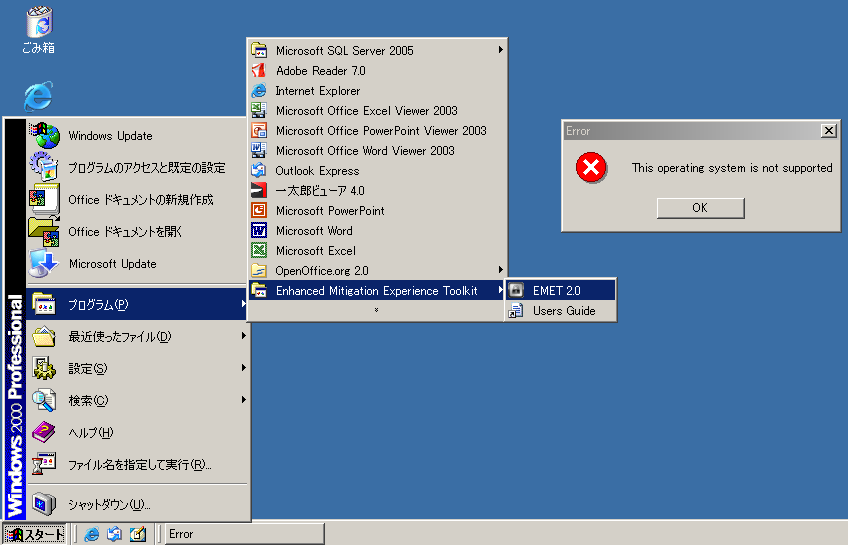The height and width of the screenshot is (545, 848).
Task: Expand the Microsoft SQL Server 2005 submenu arrow
Action: [501, 50]
